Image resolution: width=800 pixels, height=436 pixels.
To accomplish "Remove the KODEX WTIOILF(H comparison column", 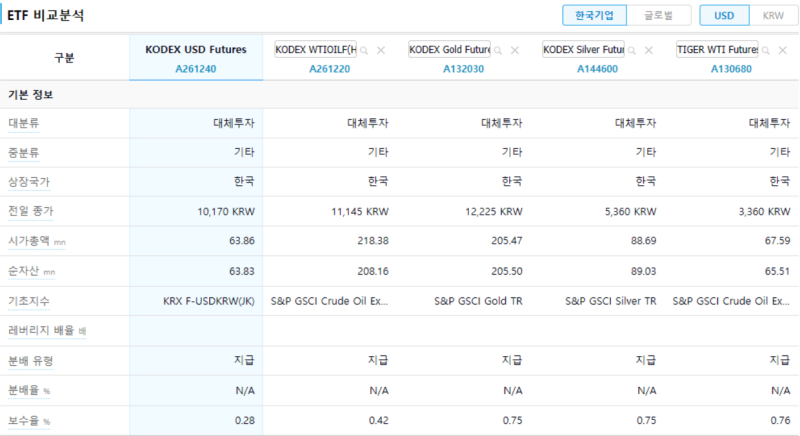I will point(381,50).
